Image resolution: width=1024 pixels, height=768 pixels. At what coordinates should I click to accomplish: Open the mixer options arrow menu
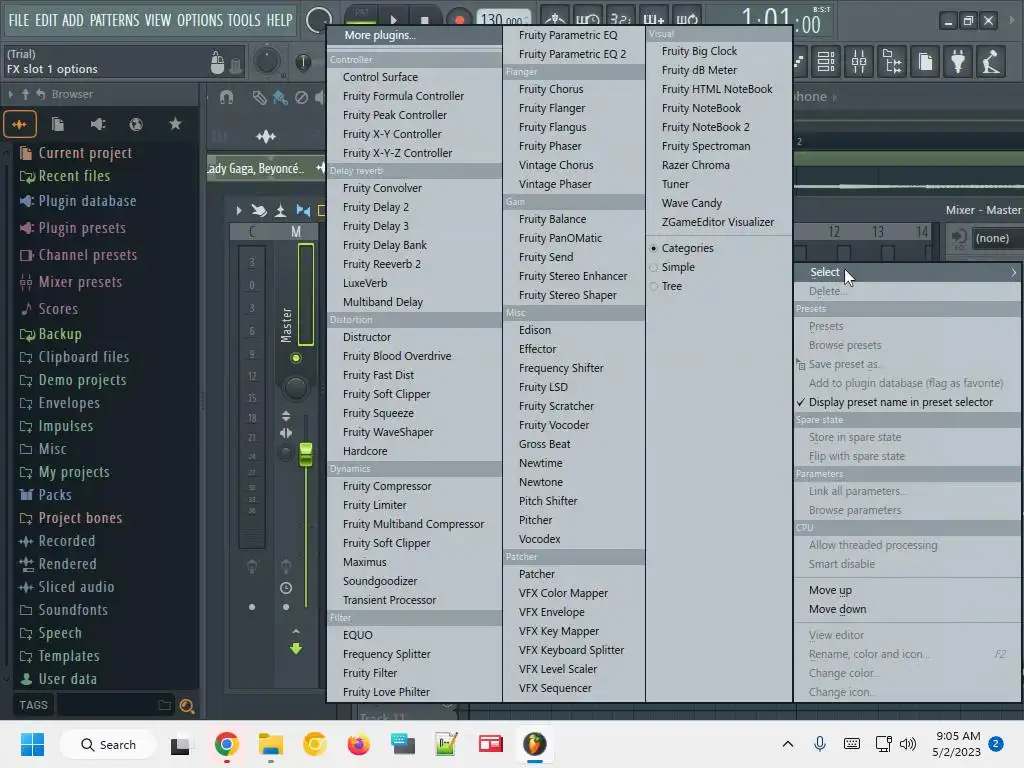238,210
